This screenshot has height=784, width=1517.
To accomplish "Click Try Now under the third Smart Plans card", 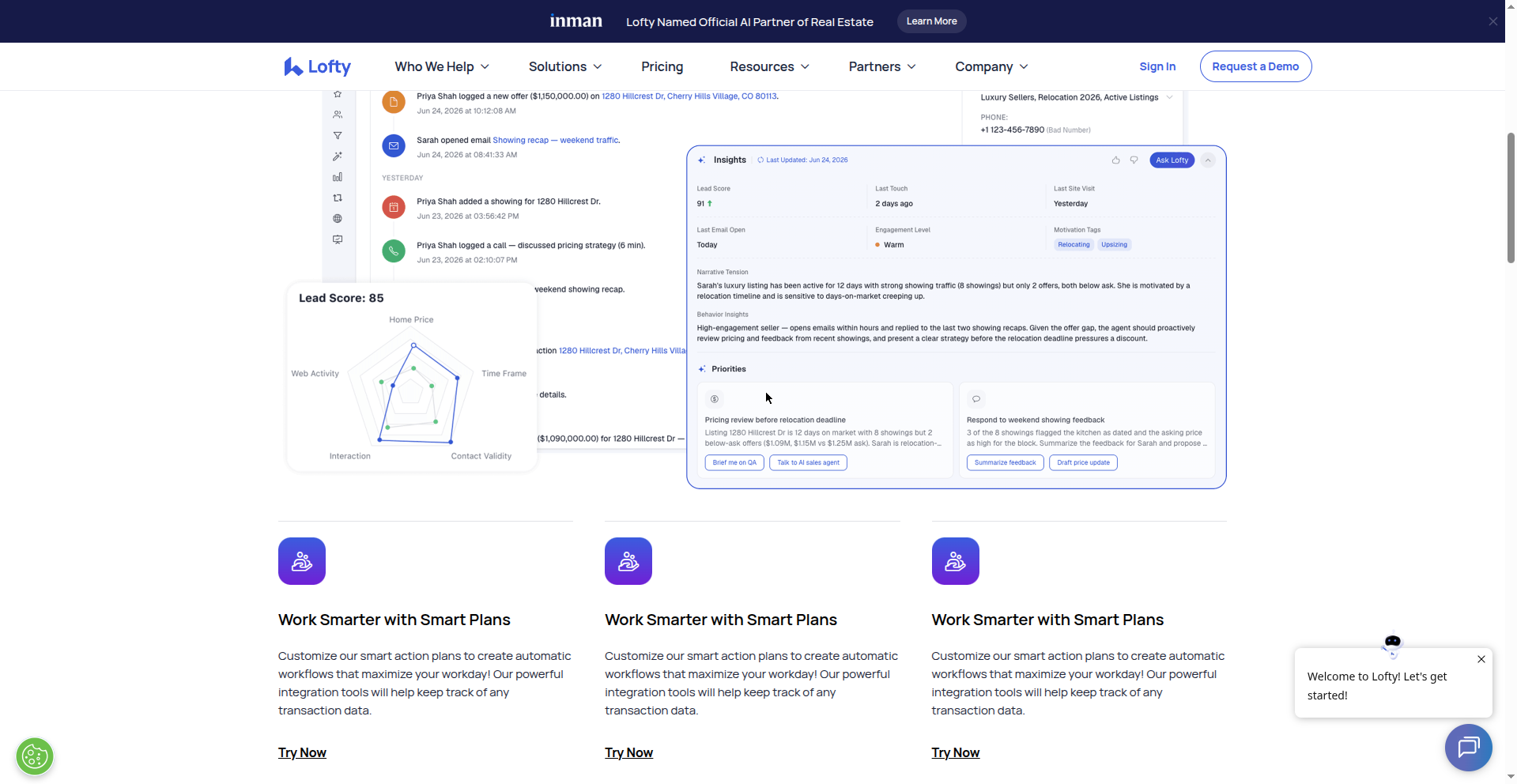I will [x=955, y=752].
